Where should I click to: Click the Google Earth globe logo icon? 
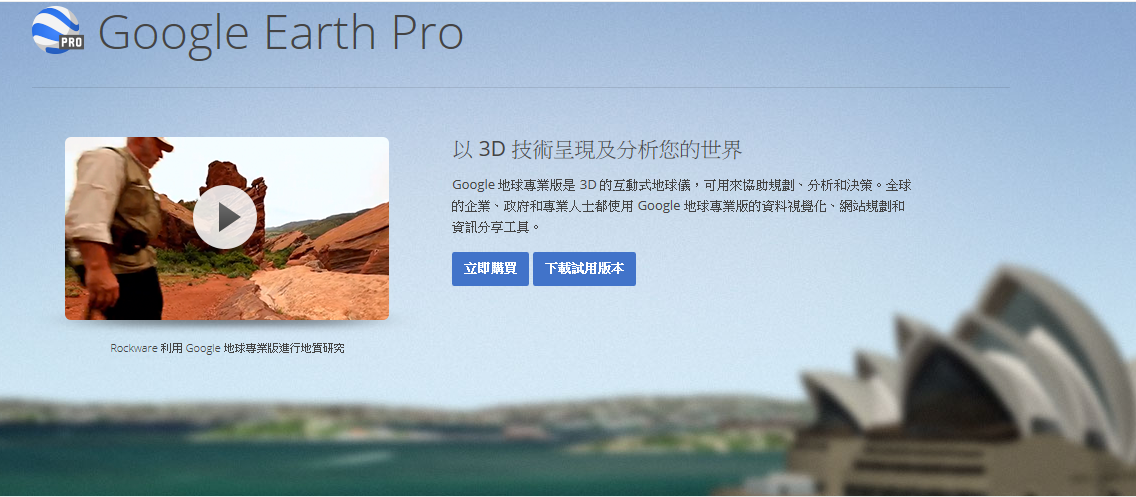[x=54, y=29]
